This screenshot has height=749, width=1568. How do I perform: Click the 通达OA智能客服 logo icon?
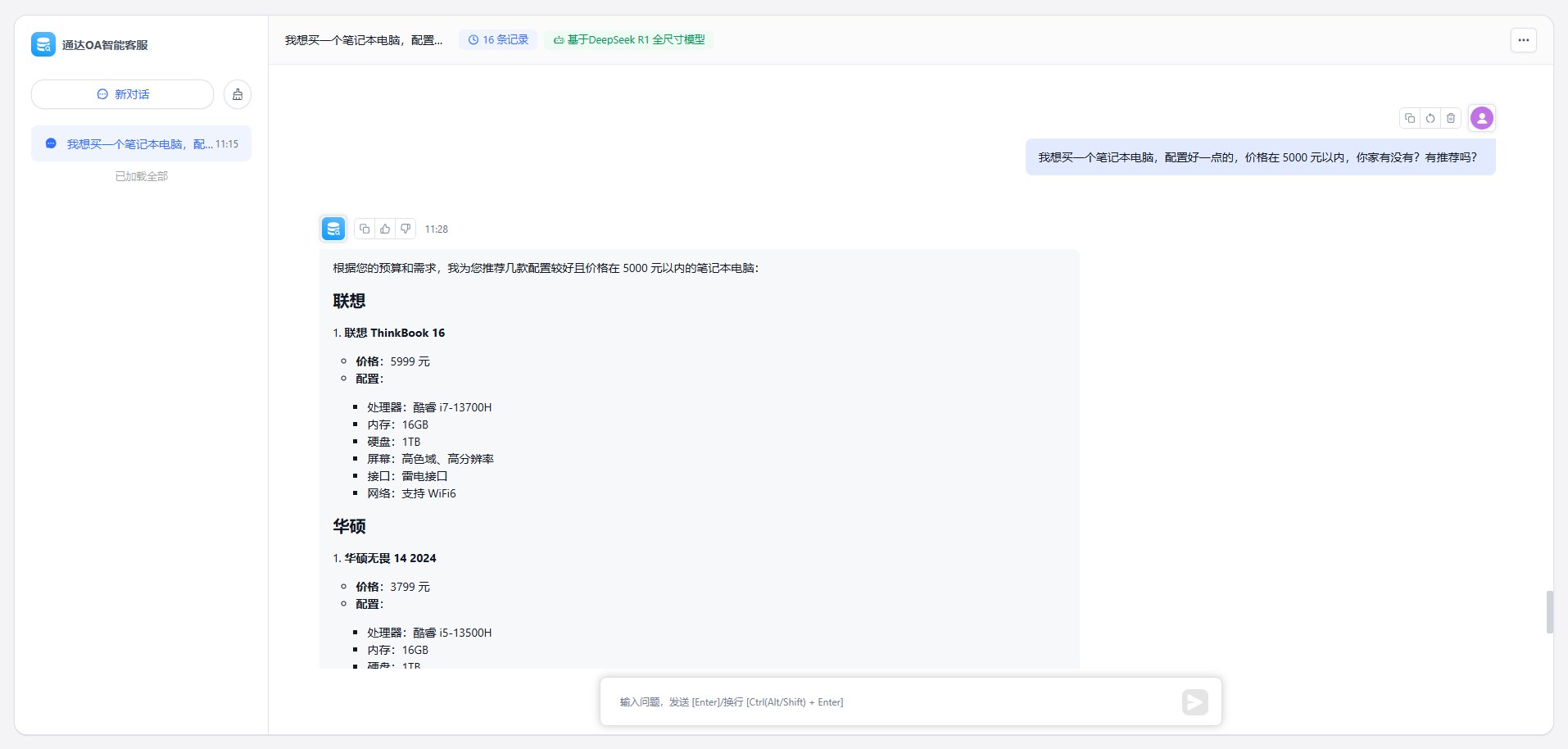coord(43,44)
